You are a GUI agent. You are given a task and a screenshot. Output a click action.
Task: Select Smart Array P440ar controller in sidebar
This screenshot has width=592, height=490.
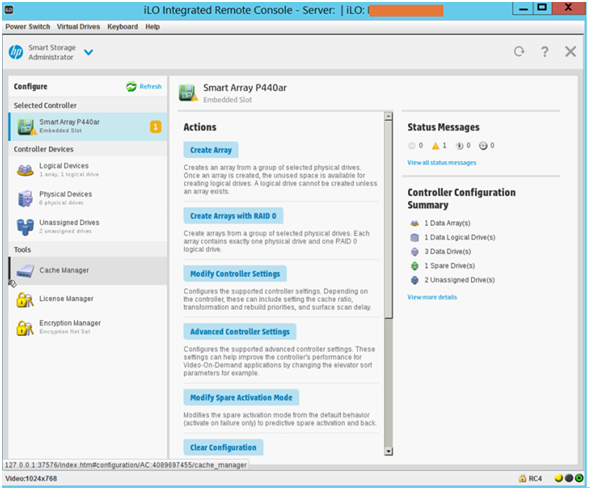(x=88, y=126)
